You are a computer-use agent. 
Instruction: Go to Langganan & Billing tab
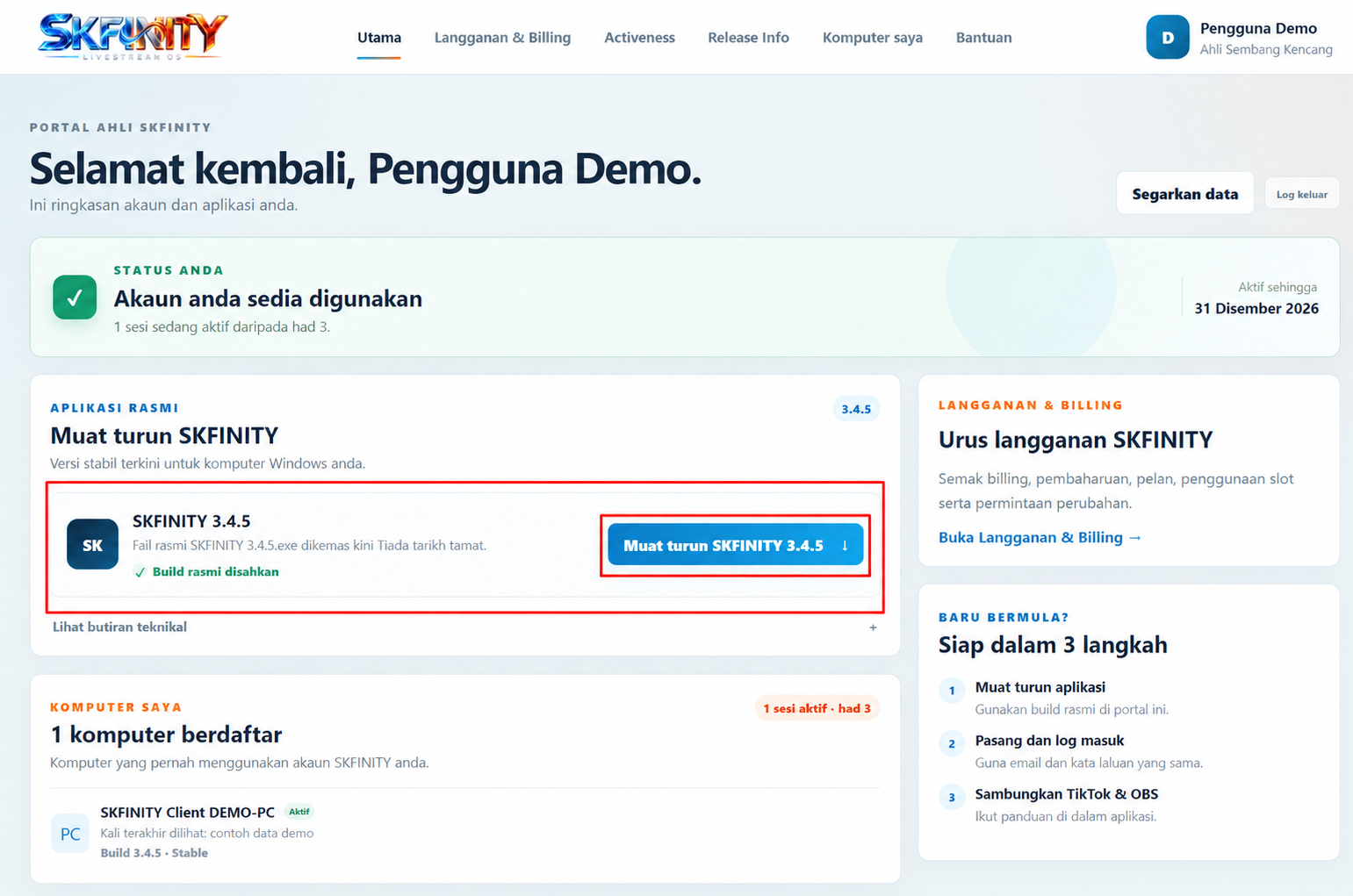coord(502,38)
